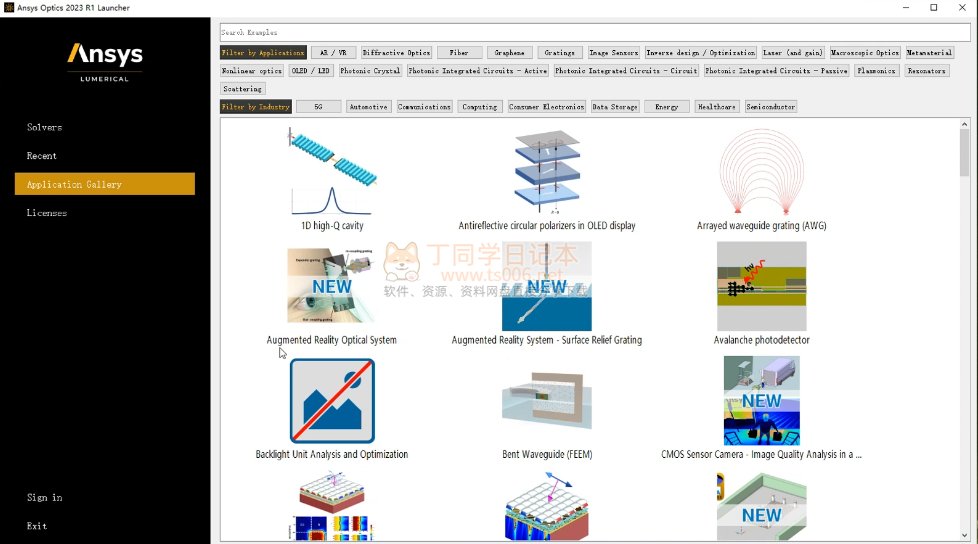Image resolution: width=978 pixels, height=544 pixels.
Task: Toggle the Image Sensors filter
Action: (x=614, y=52)
